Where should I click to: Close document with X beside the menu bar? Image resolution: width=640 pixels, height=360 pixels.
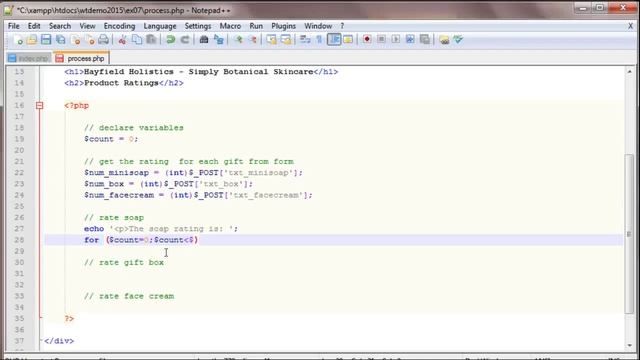pos(630,26)
